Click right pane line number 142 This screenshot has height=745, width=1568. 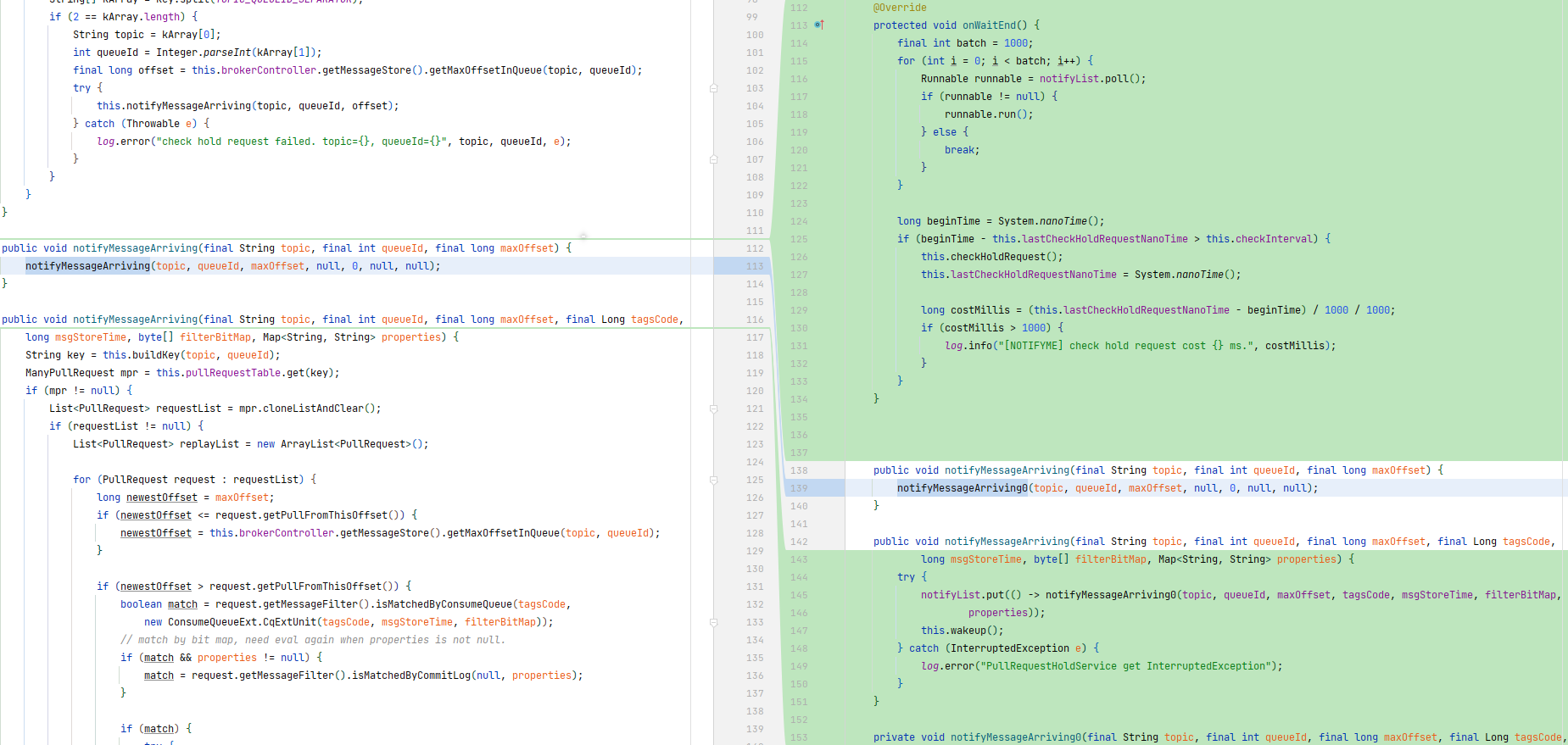pos(799,542)
